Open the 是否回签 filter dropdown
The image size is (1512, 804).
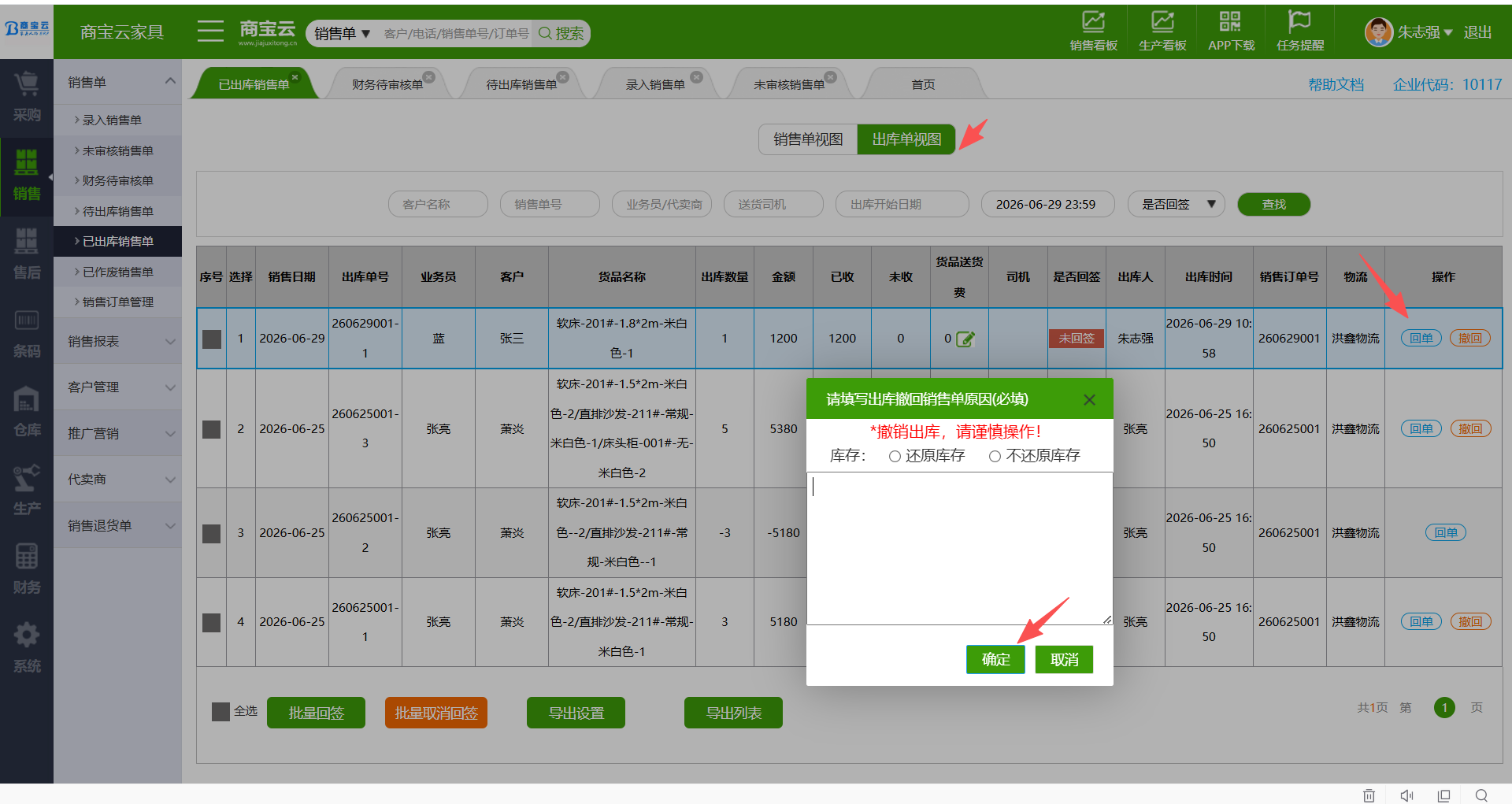point(1177,205)
